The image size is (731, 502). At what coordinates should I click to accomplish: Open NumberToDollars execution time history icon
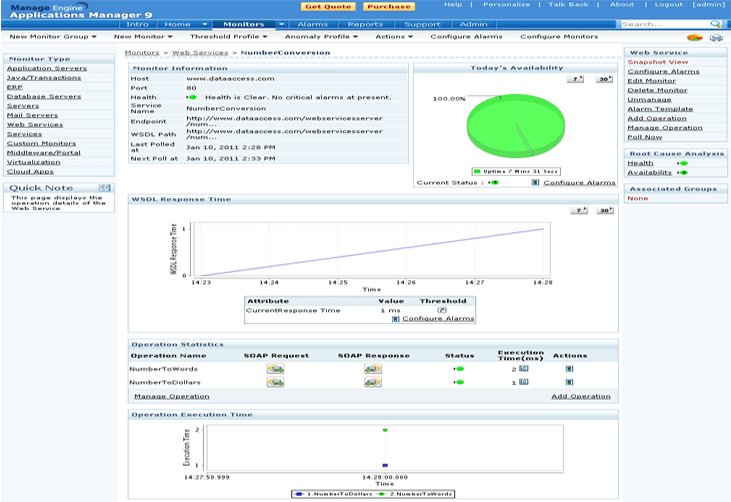pos(524,382)
